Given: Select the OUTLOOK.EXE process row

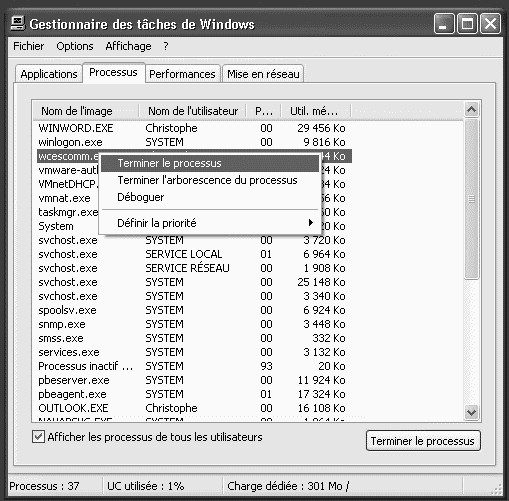Looking at the screenshot, I should pyautogui.click(x=193, y=408).
